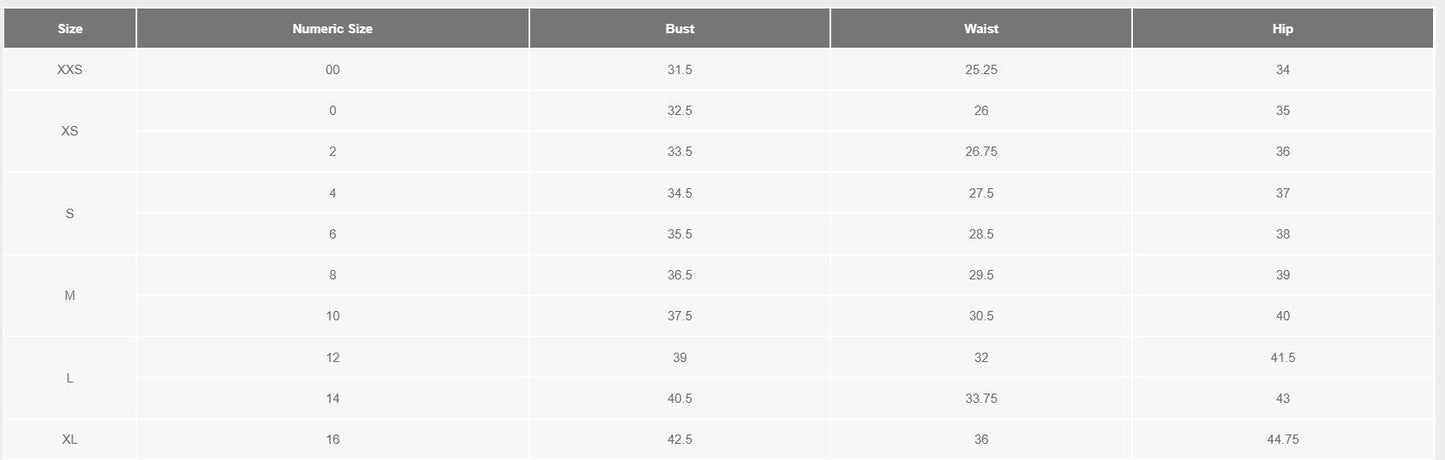The image size is (1445, 460).
Task: Click hip measurement 41.5
Action: tap(1283, 357)
